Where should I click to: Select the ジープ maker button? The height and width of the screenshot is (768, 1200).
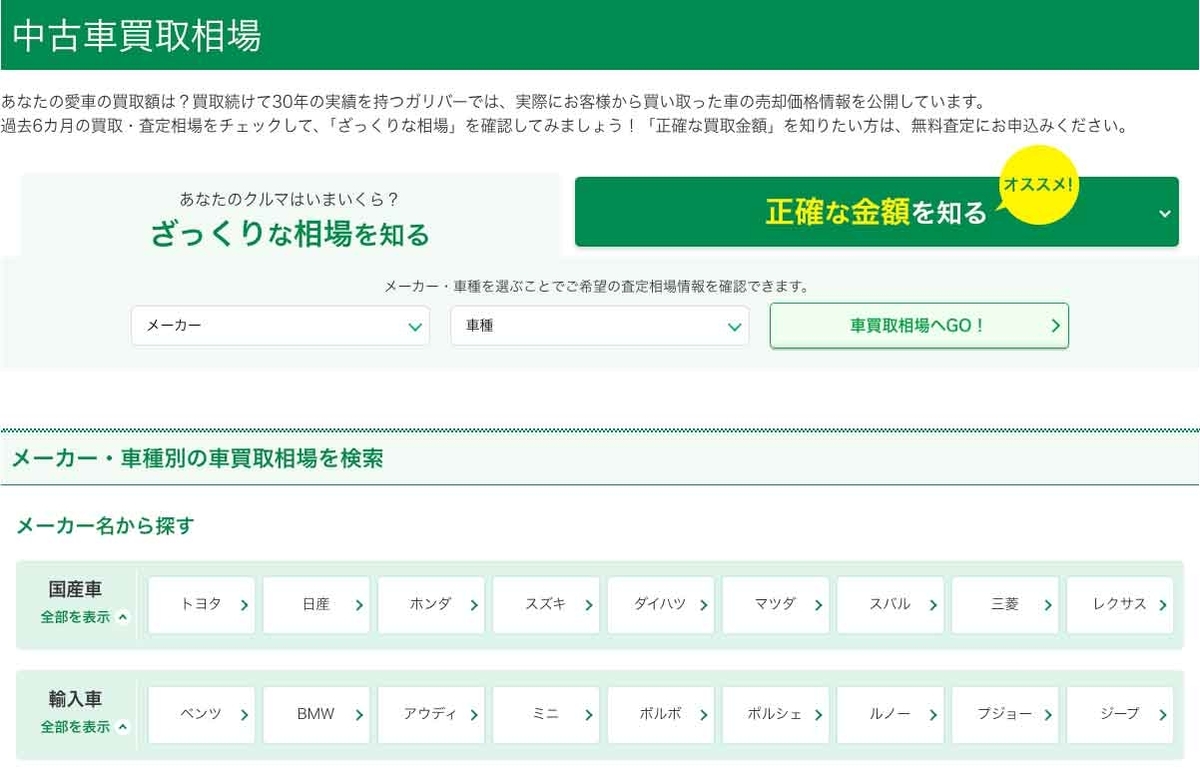[1120, 715]
